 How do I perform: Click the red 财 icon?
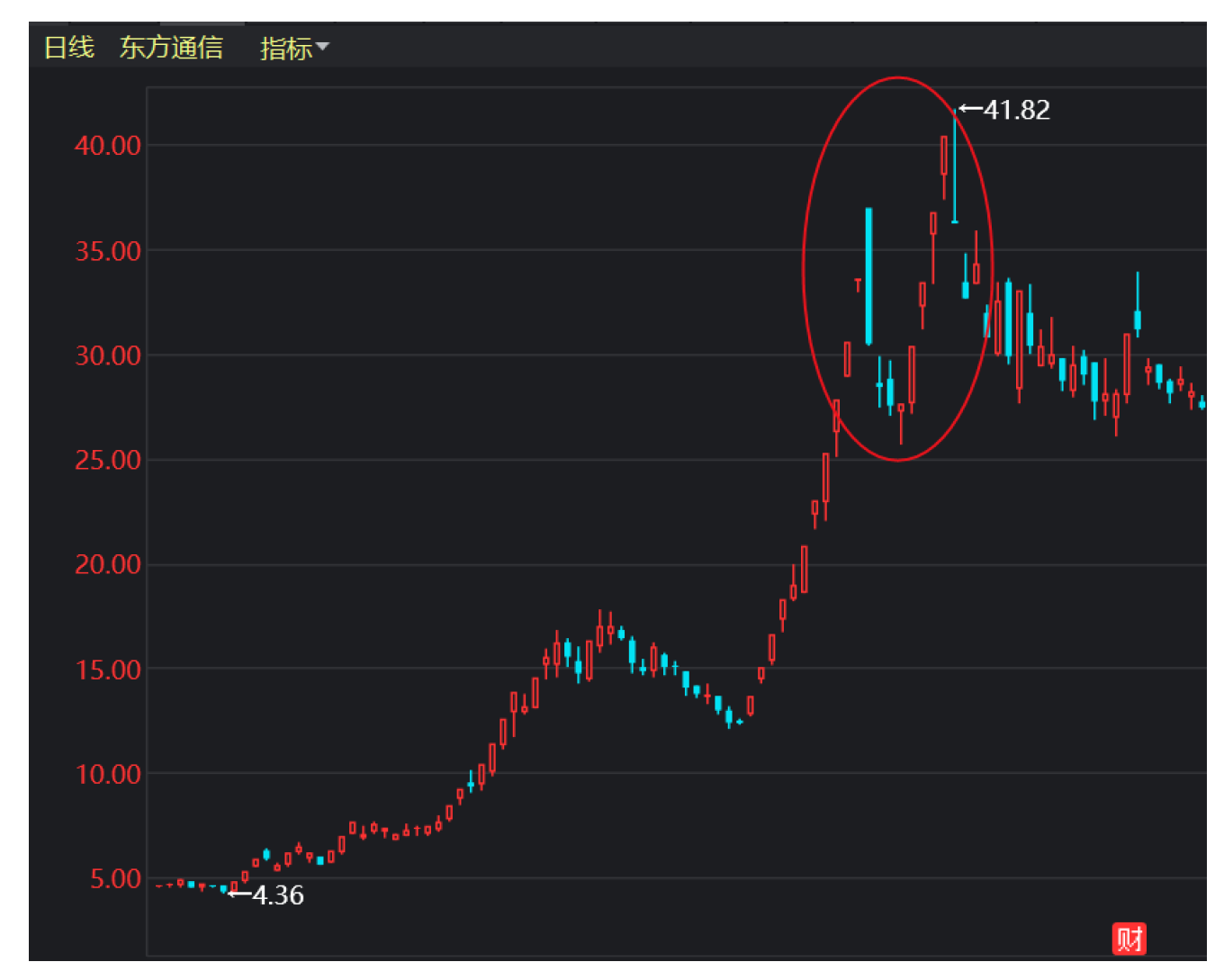(1129, 939)
